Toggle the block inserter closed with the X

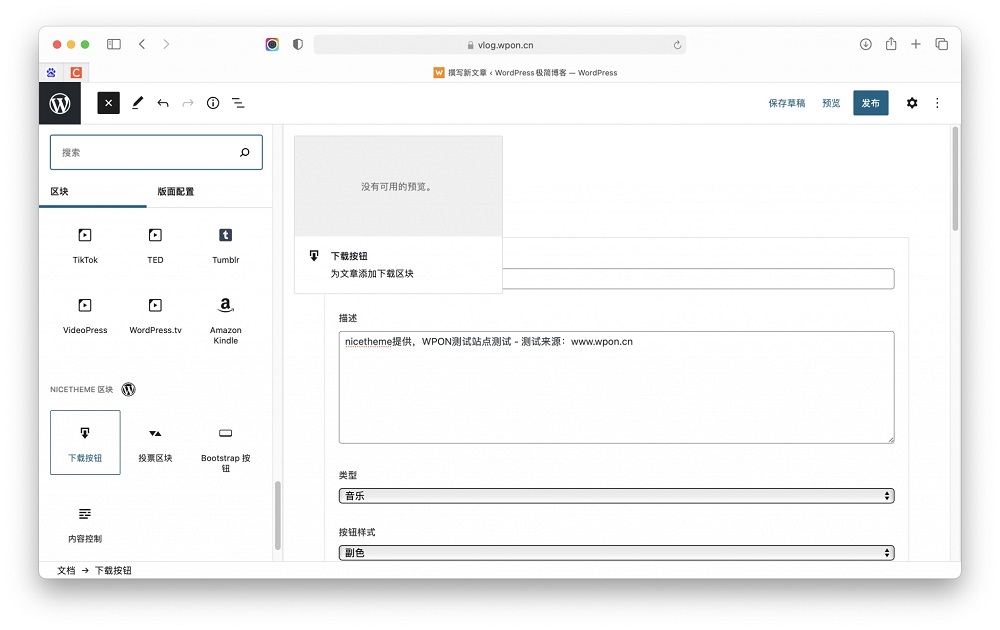tap(108, 103)
